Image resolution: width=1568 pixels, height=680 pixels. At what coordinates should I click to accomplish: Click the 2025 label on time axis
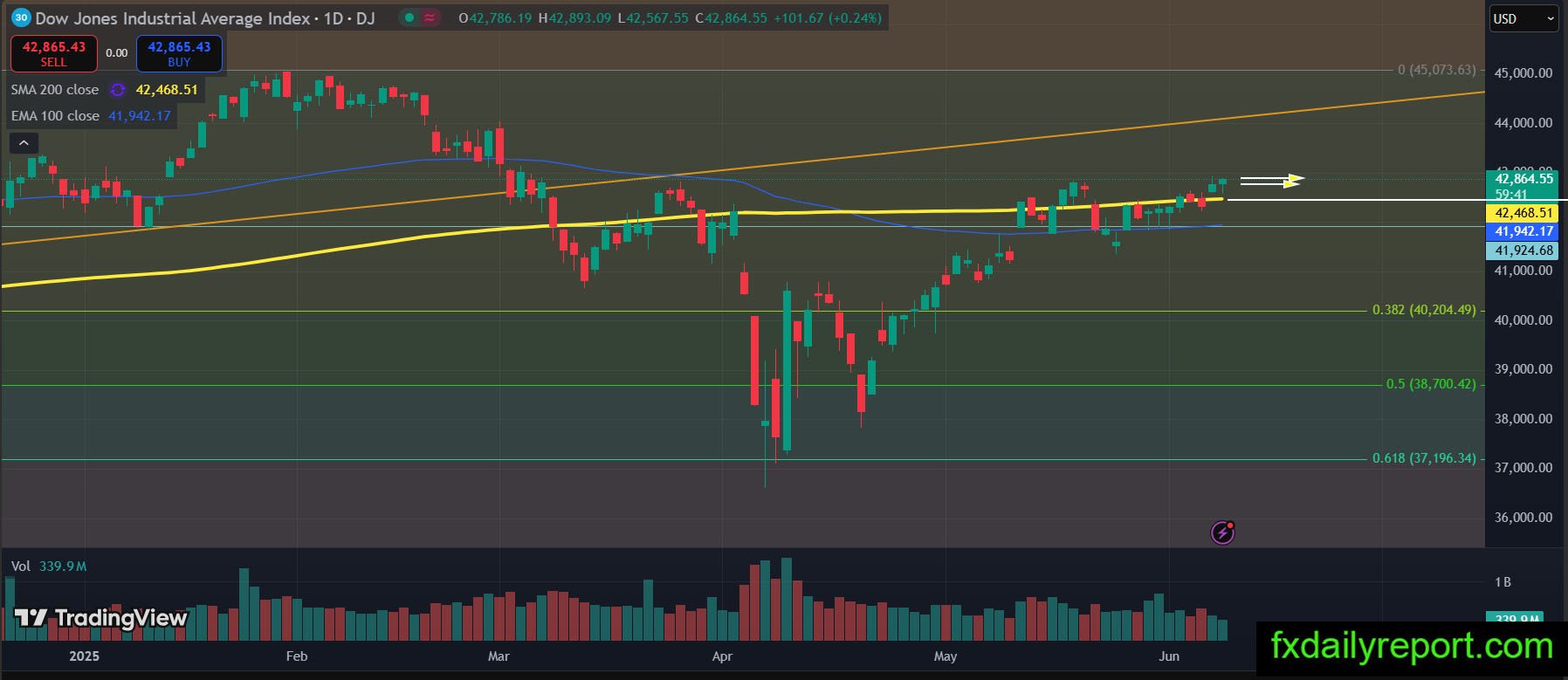tap(85, 656)
